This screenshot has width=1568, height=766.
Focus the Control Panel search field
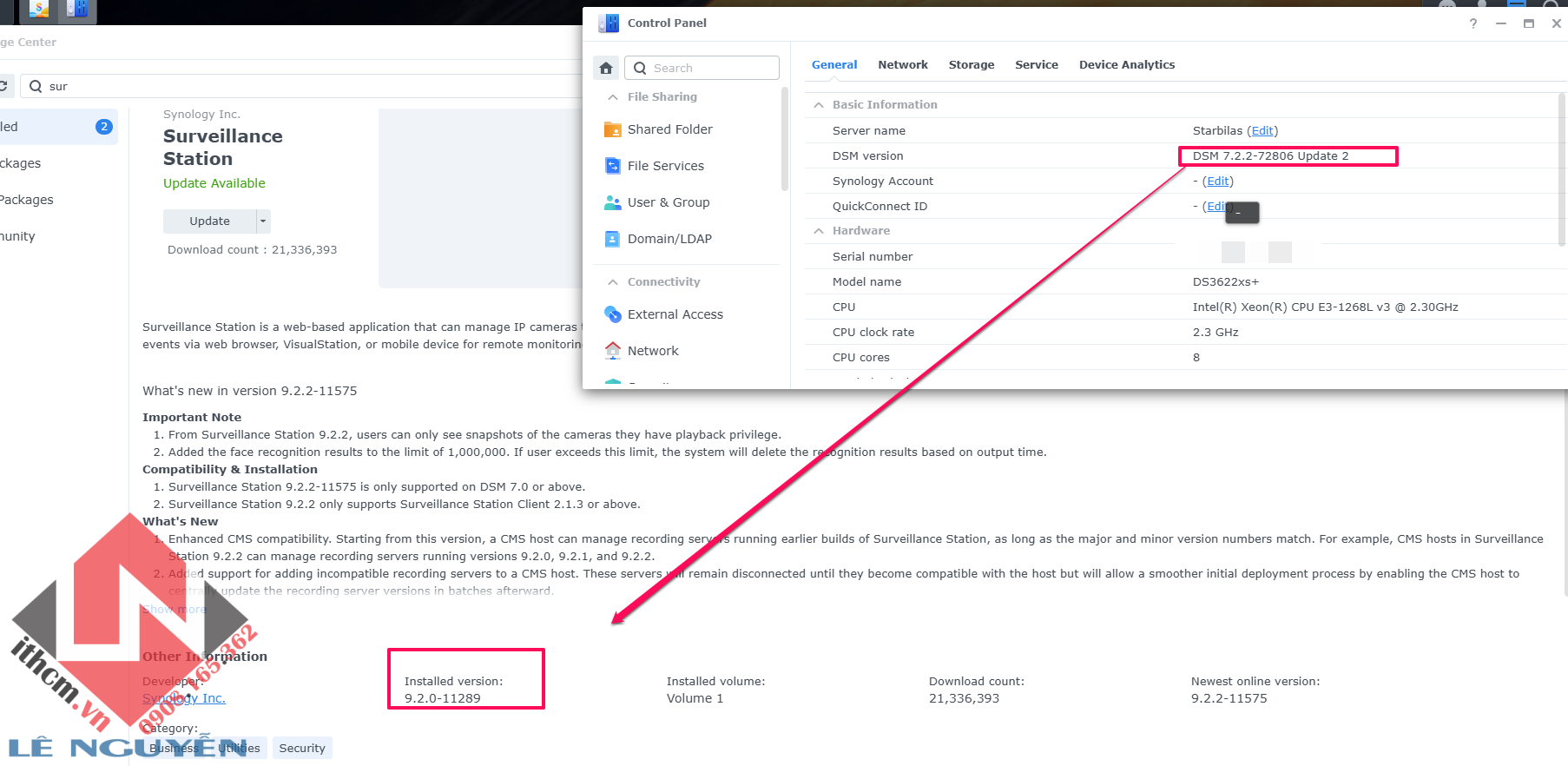tap(702, 68)
